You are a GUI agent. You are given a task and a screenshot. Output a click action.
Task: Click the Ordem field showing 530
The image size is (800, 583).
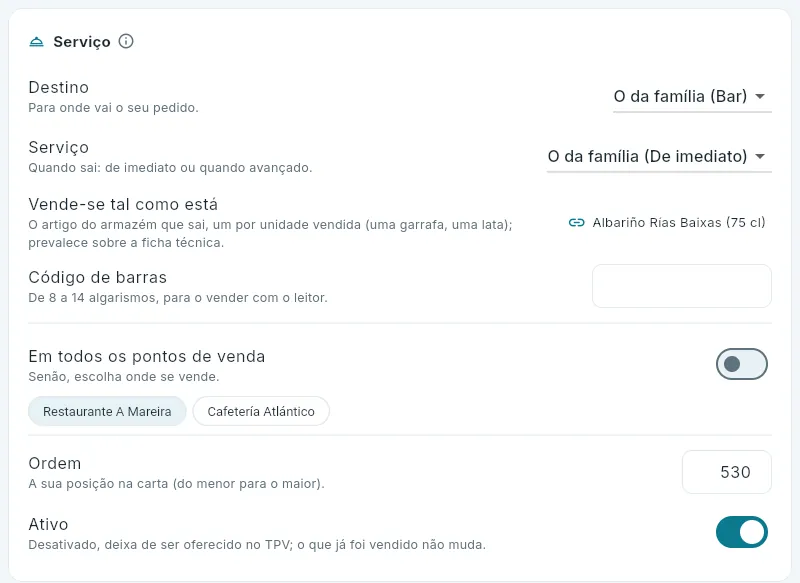point(727,472)
